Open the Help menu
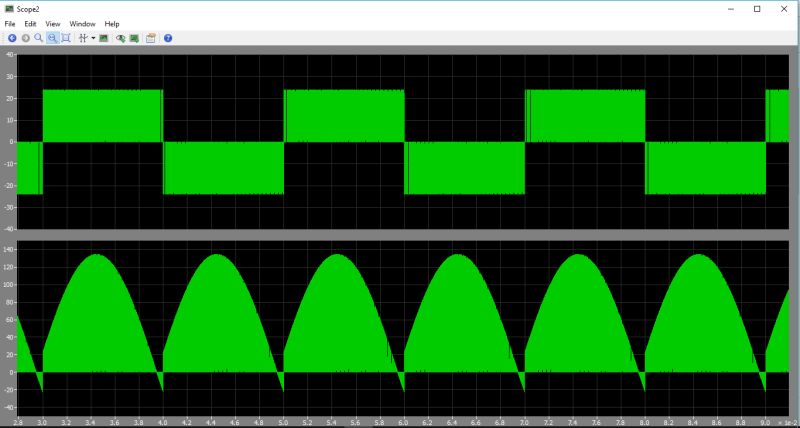The image size is (800, 428). click(112, 24)
